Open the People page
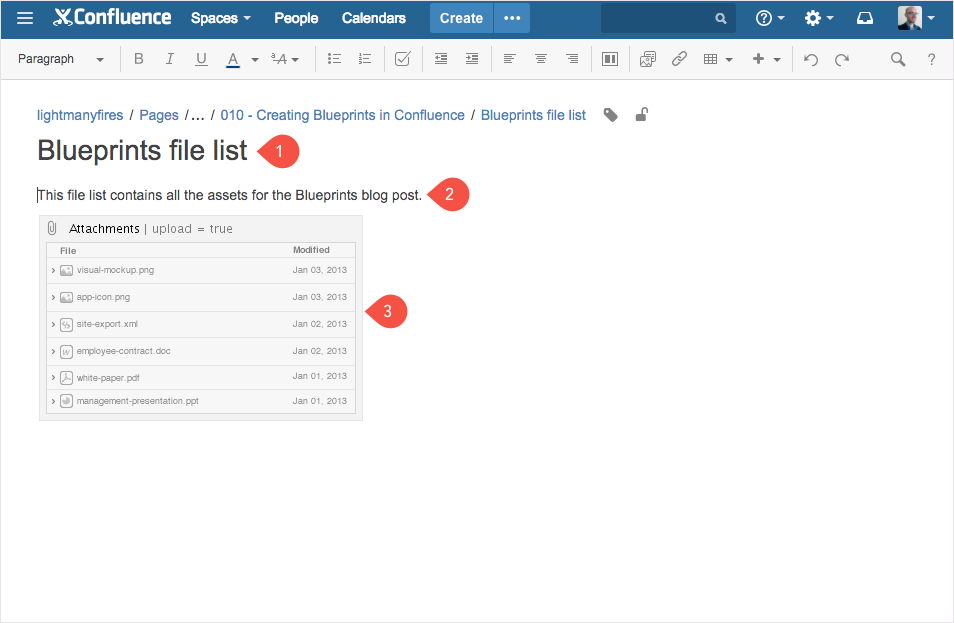This screenshot has height=623, width=954. pos(296,18)
